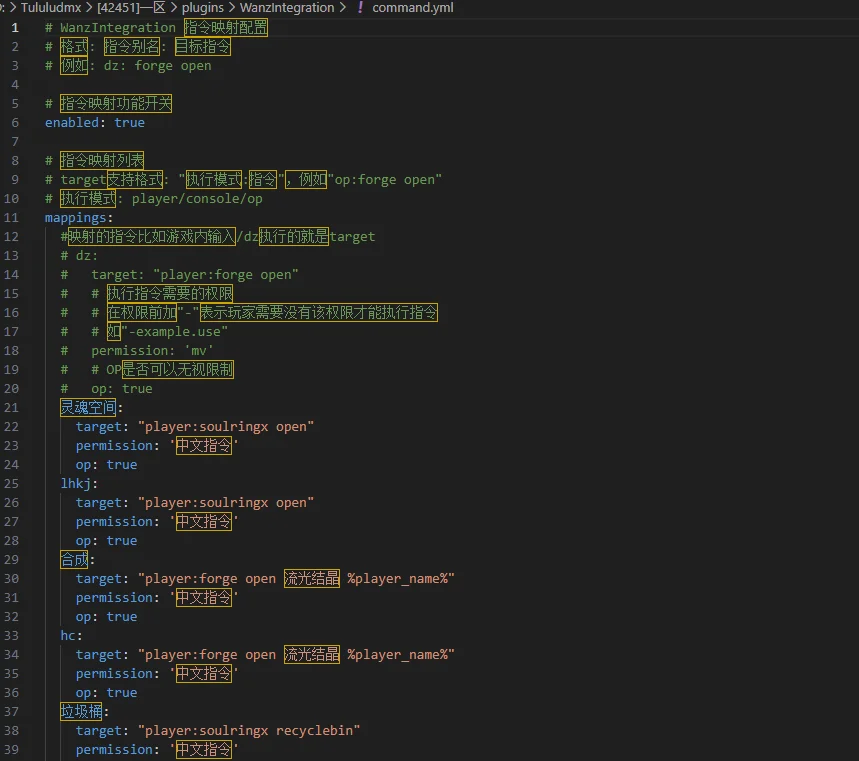Click the '指令映射功能开关' comment on line 5
Image resolution: width=859 pixels, height=761 pixels.
click(x=116, y=104)
